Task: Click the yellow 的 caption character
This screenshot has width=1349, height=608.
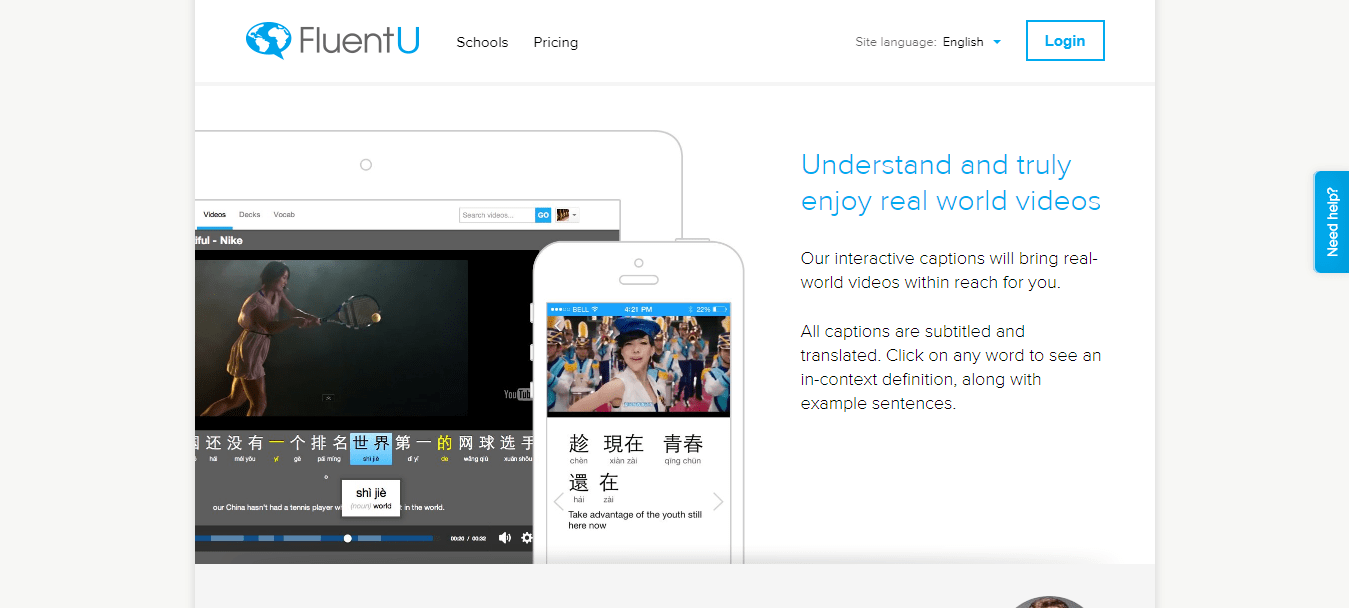Action: tap(444, 443)
